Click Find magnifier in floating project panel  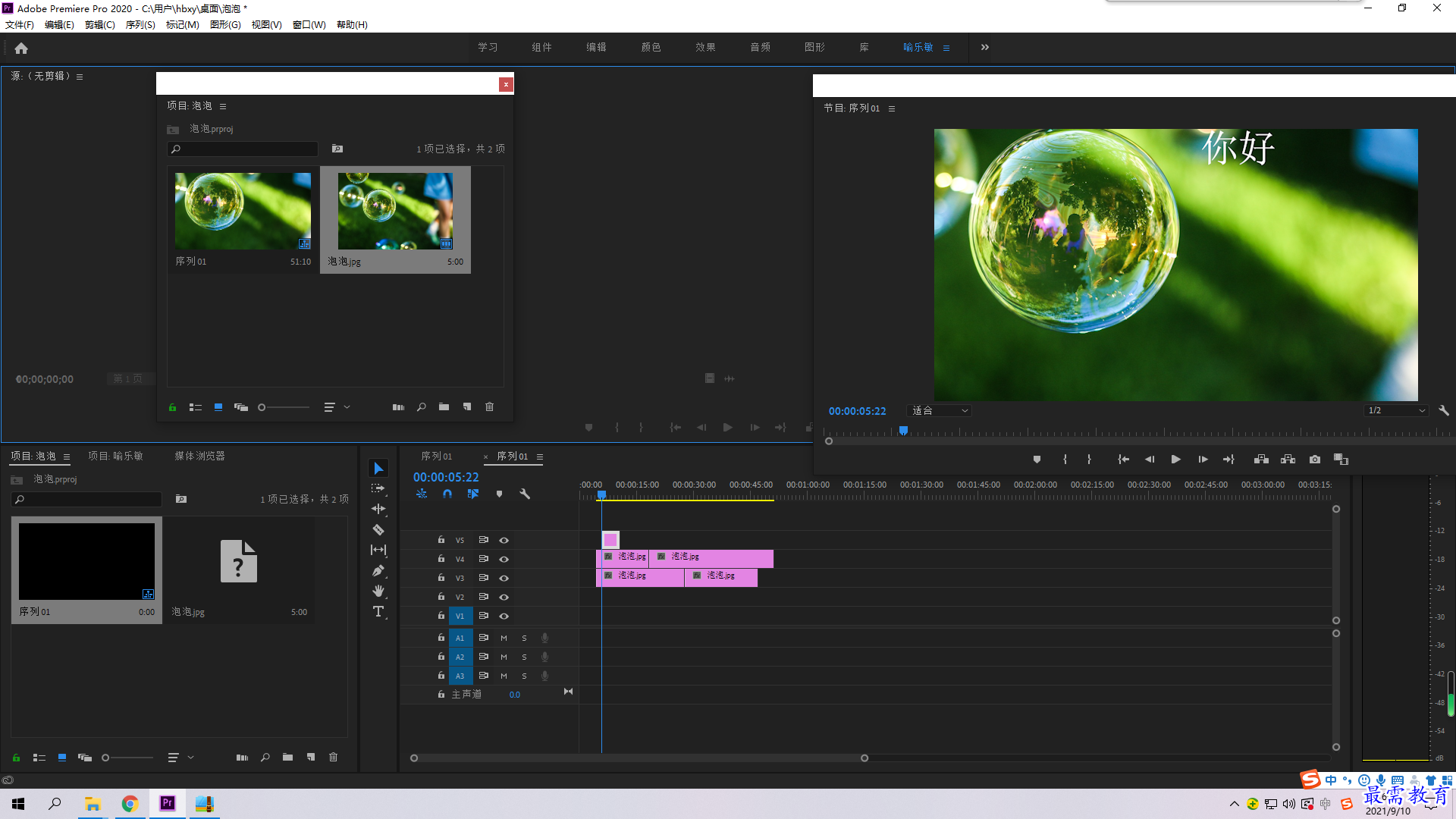[421, 407]
